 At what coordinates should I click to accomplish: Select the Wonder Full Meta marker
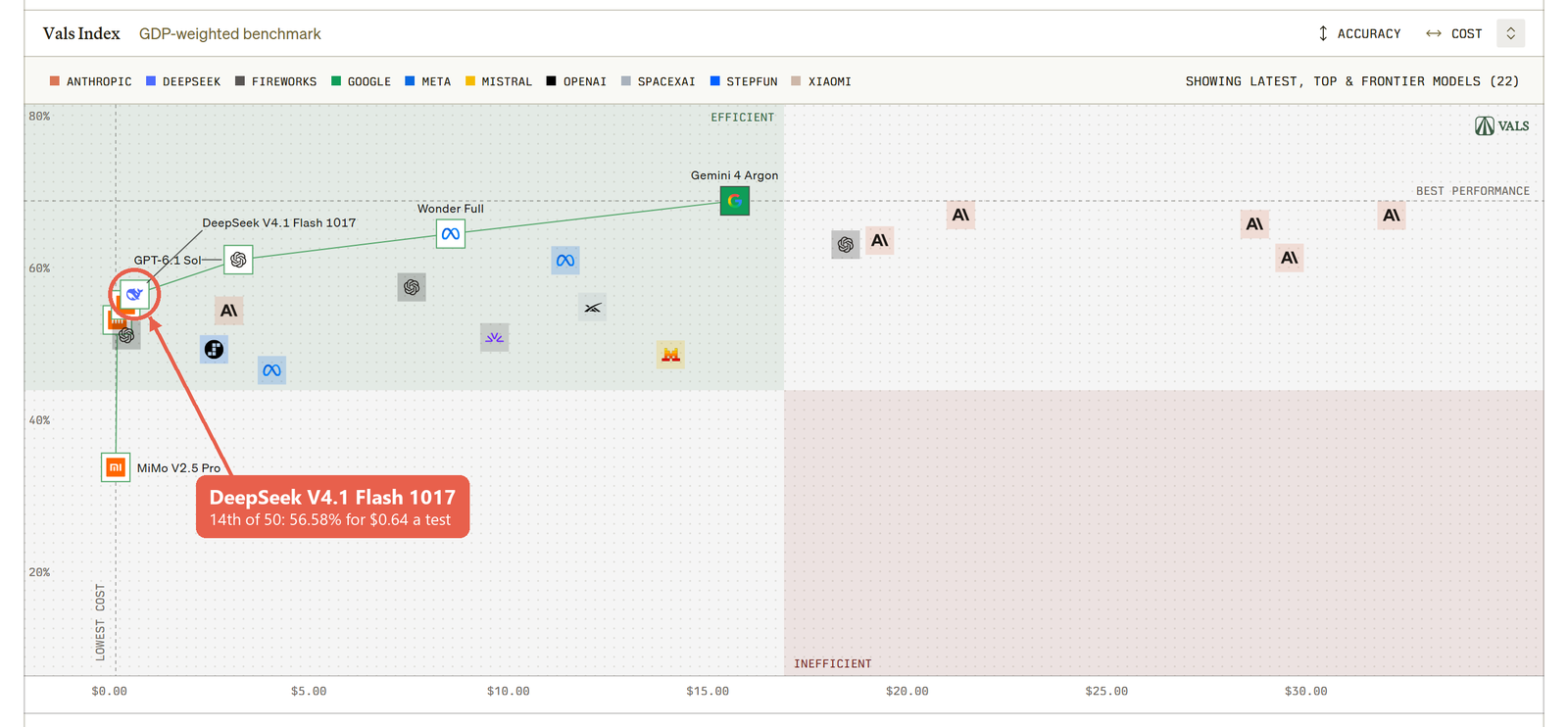coord(451,234)
